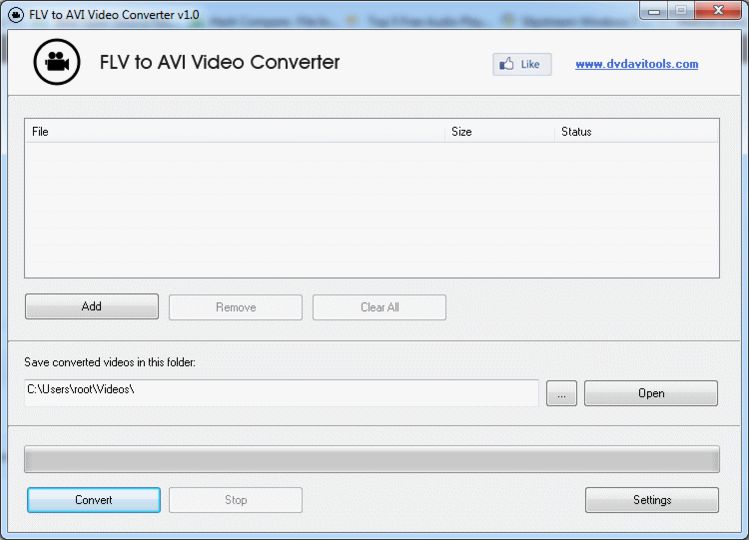749x540 pixels.
Task: Click the Stop button
Action: (235, 500)
